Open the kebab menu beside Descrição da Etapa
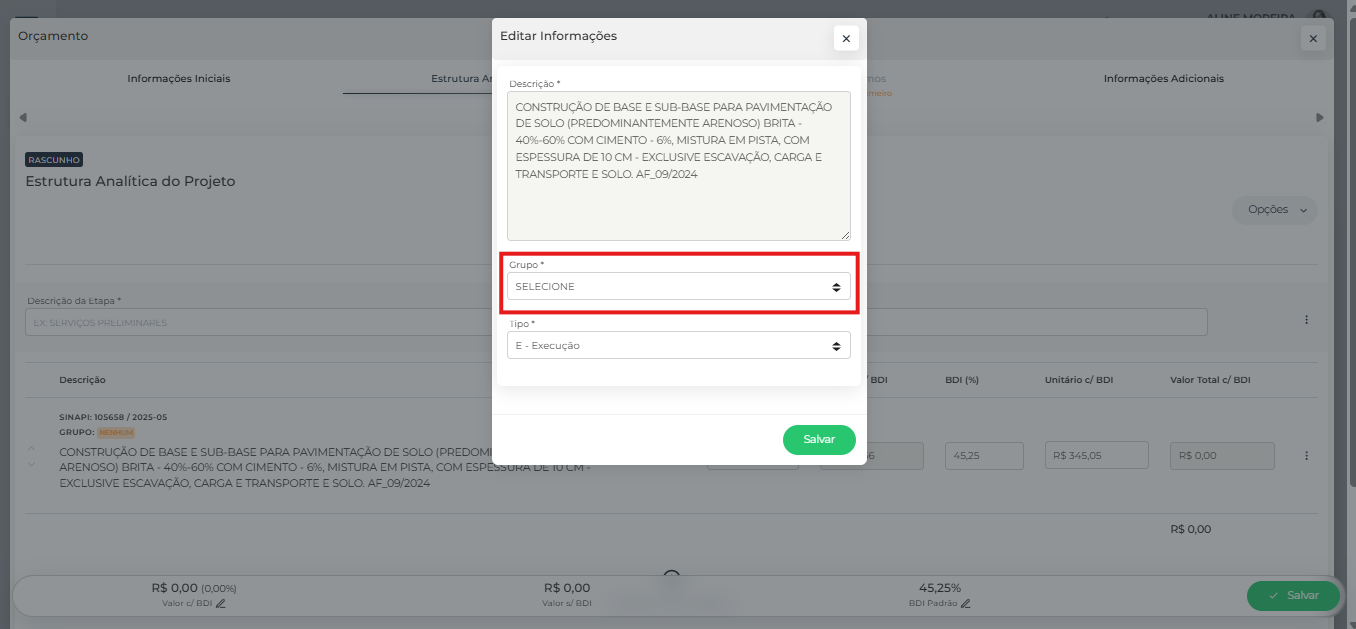Viewport: 1356px width, 629px height. point(1306,320)
